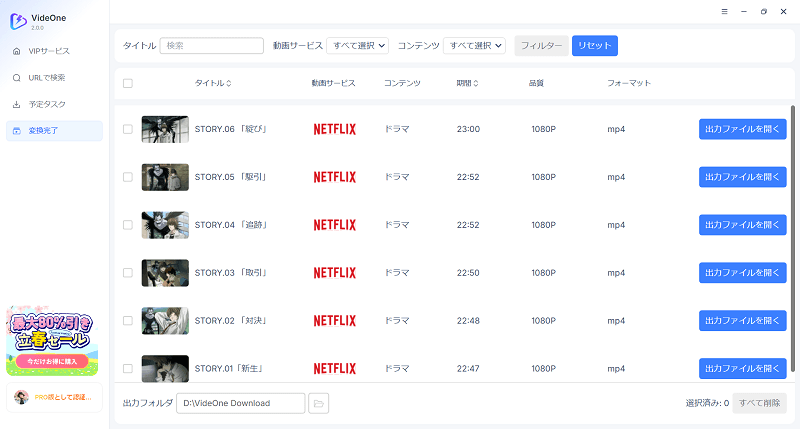
Task: Click the 品質 column header
Action: pyautogui.click(x=536, y=83)
